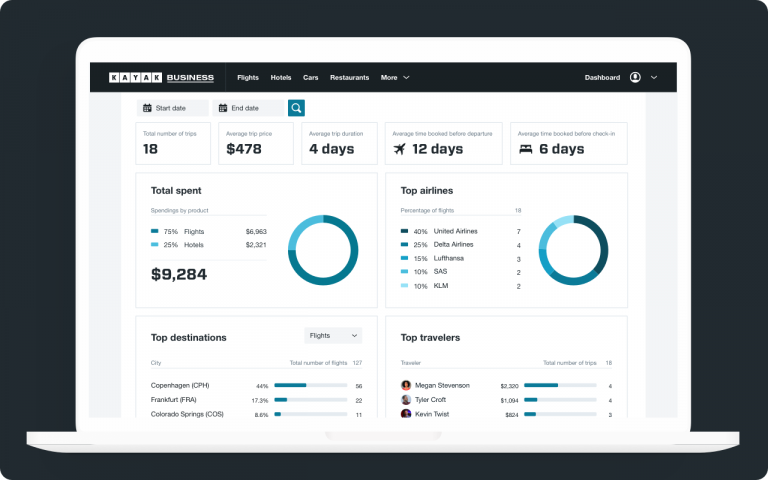This screenshot has height=480, width=768.
Task: Expand the More menu
Action: (395, 77)
